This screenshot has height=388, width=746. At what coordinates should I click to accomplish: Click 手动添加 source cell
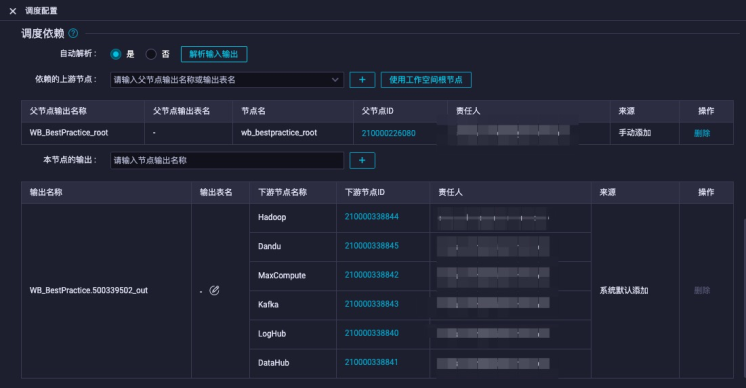pos(635,133)
